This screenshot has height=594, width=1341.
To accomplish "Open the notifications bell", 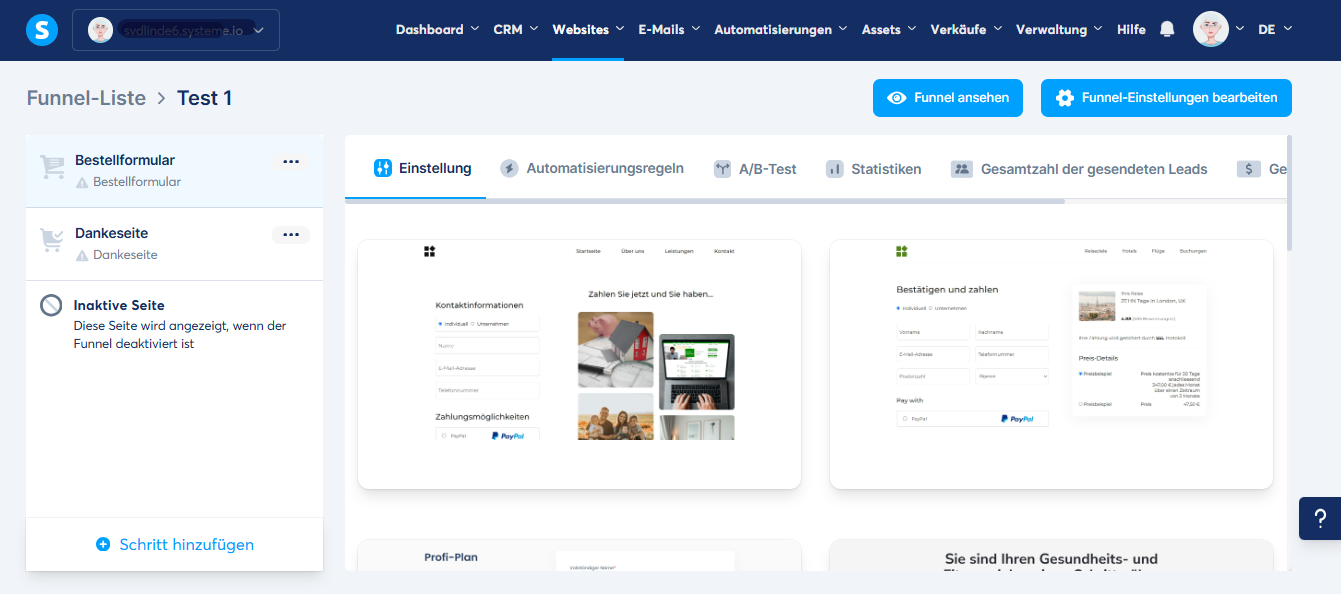I will (1167, 30).
